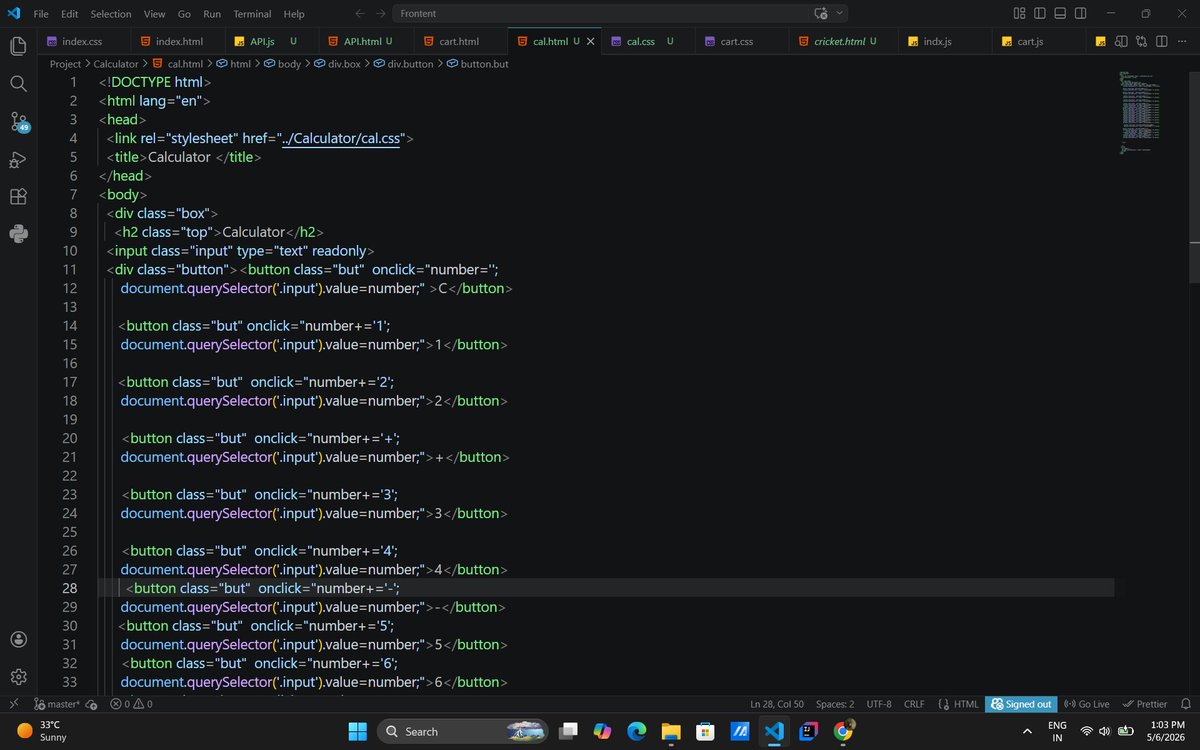This screenshot has height=750, width=1200.
Task: Click the ../Calculator/cal.css link
Action: click(339, 138)
